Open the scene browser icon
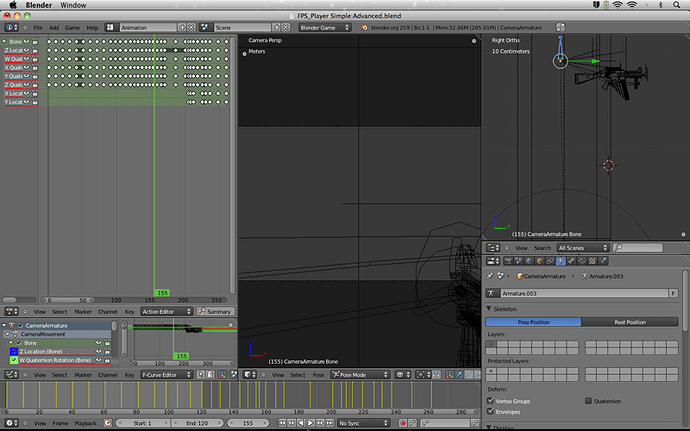690x431 pixels. (x=205, y=27)
